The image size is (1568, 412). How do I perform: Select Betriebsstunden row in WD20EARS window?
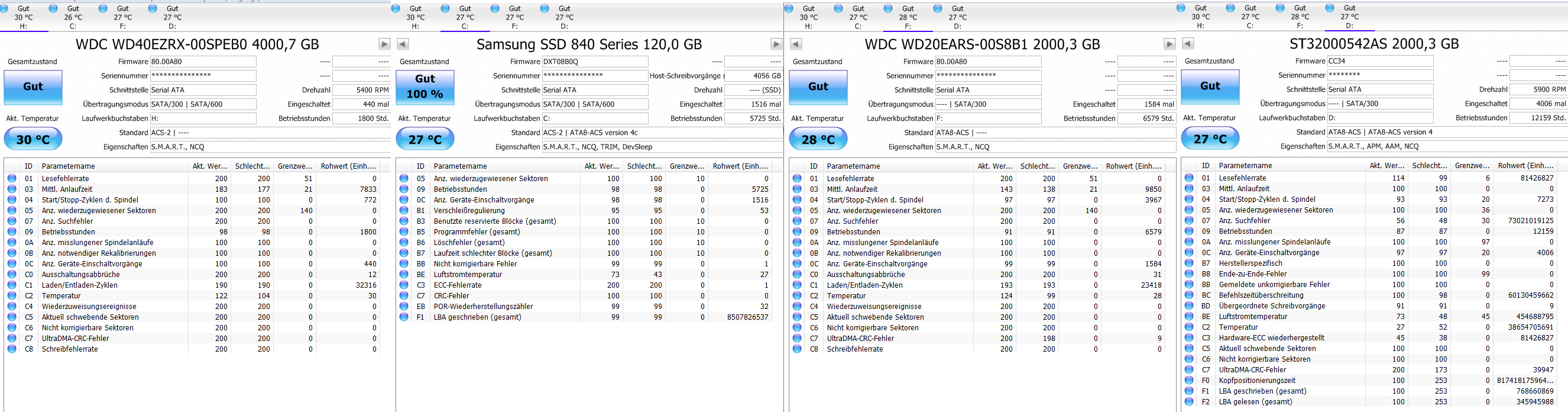(x=977, y=231)
